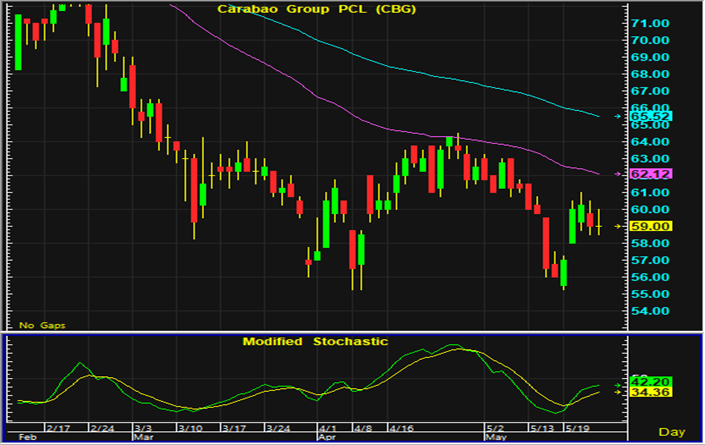This screenshot has width=705, height=445.
Task: Click the 3/3 date axis label
Action: pos(143,428)
